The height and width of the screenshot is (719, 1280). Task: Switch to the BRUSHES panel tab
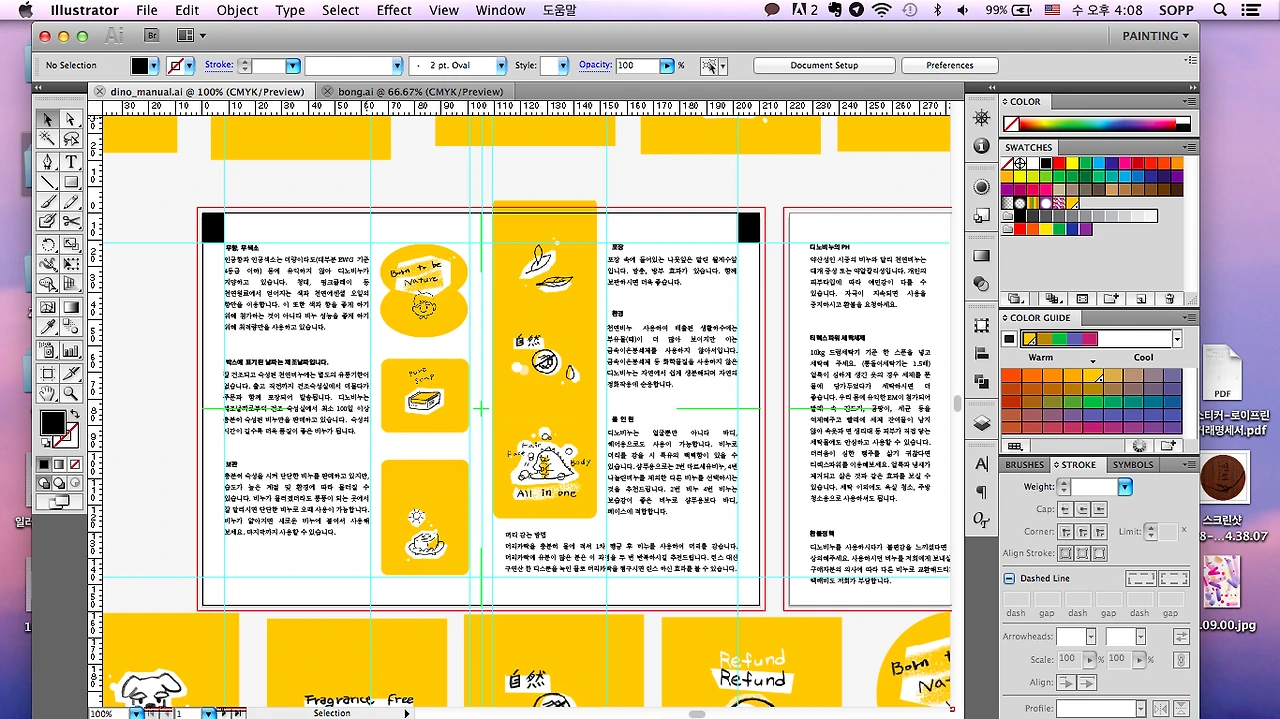tap(1024, 464)
